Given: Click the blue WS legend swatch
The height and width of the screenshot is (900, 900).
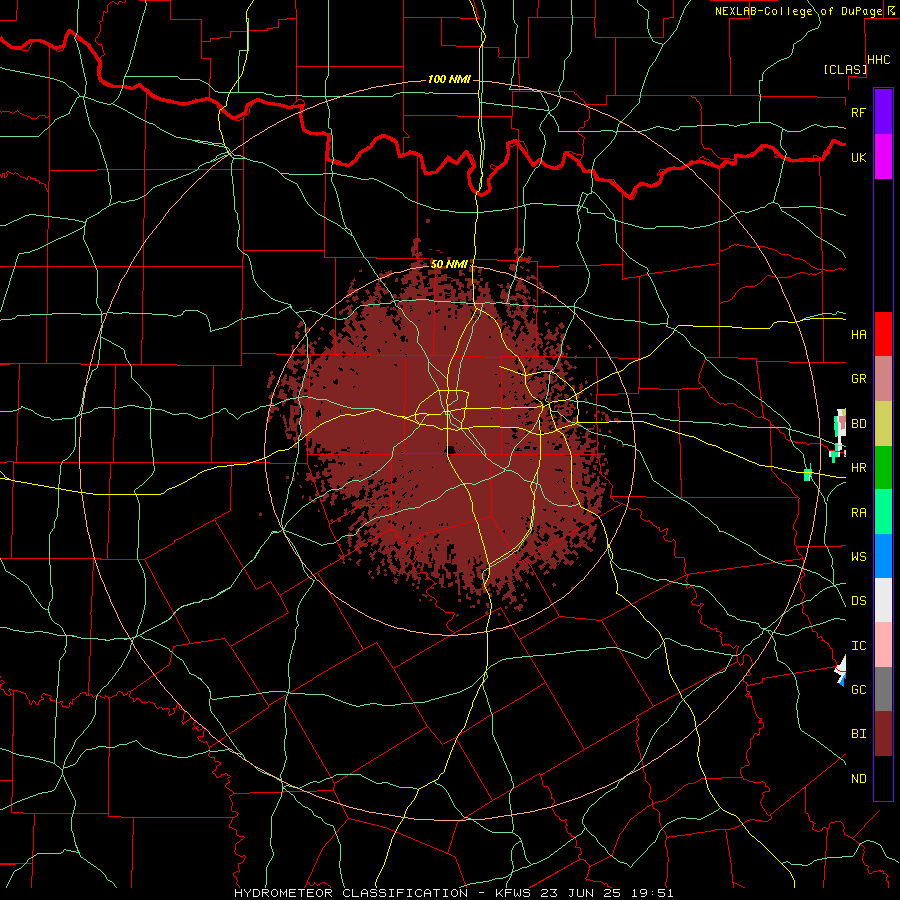Looking at the screenshot, I should 883,556.
